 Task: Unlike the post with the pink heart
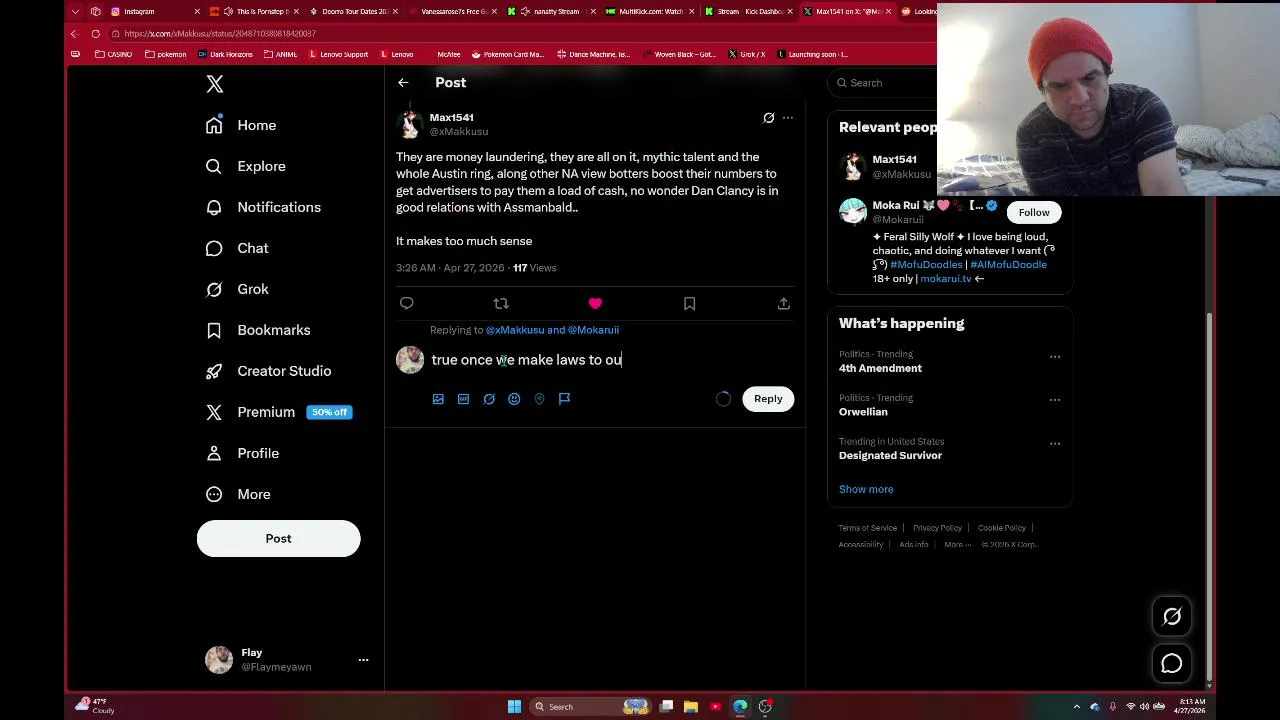coord(595,303)
